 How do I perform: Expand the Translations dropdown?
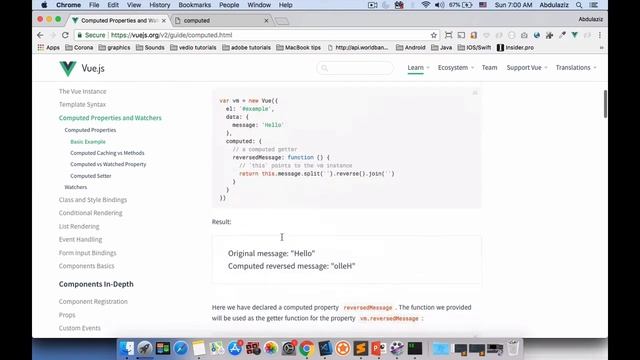(x=576, y=68)
